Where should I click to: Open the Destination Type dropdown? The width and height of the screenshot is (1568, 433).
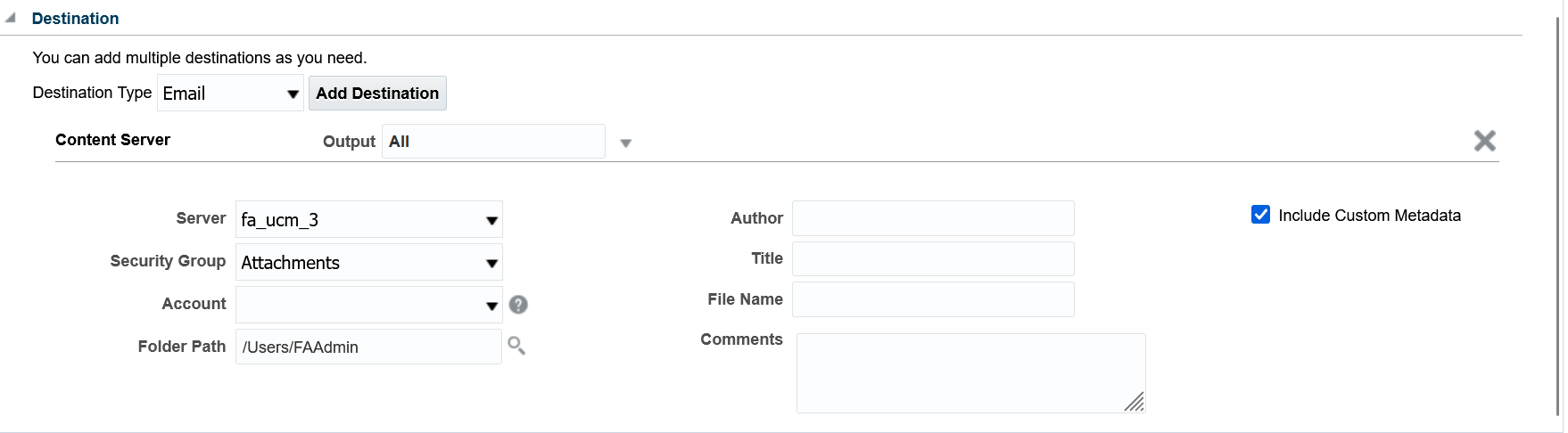230,94
